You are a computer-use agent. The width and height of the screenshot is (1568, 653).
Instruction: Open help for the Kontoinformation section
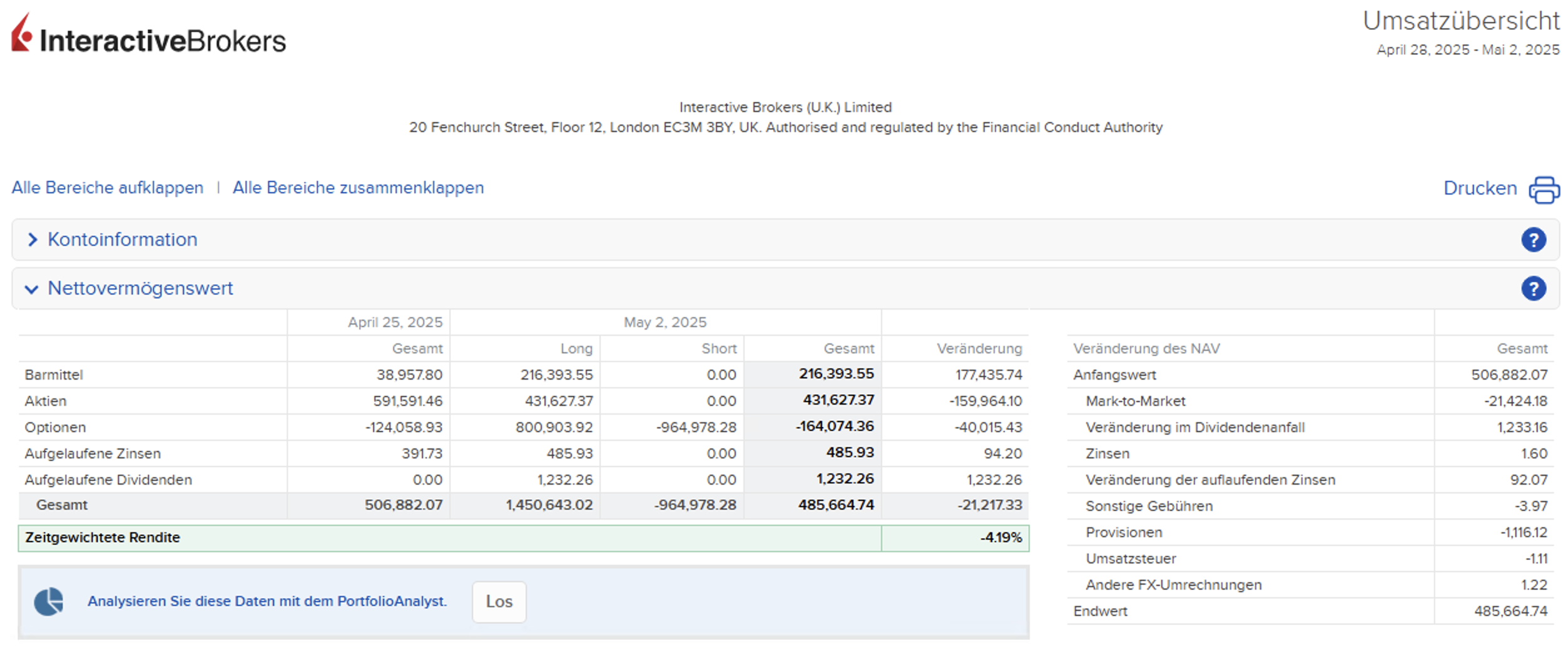coord(1533,240)
